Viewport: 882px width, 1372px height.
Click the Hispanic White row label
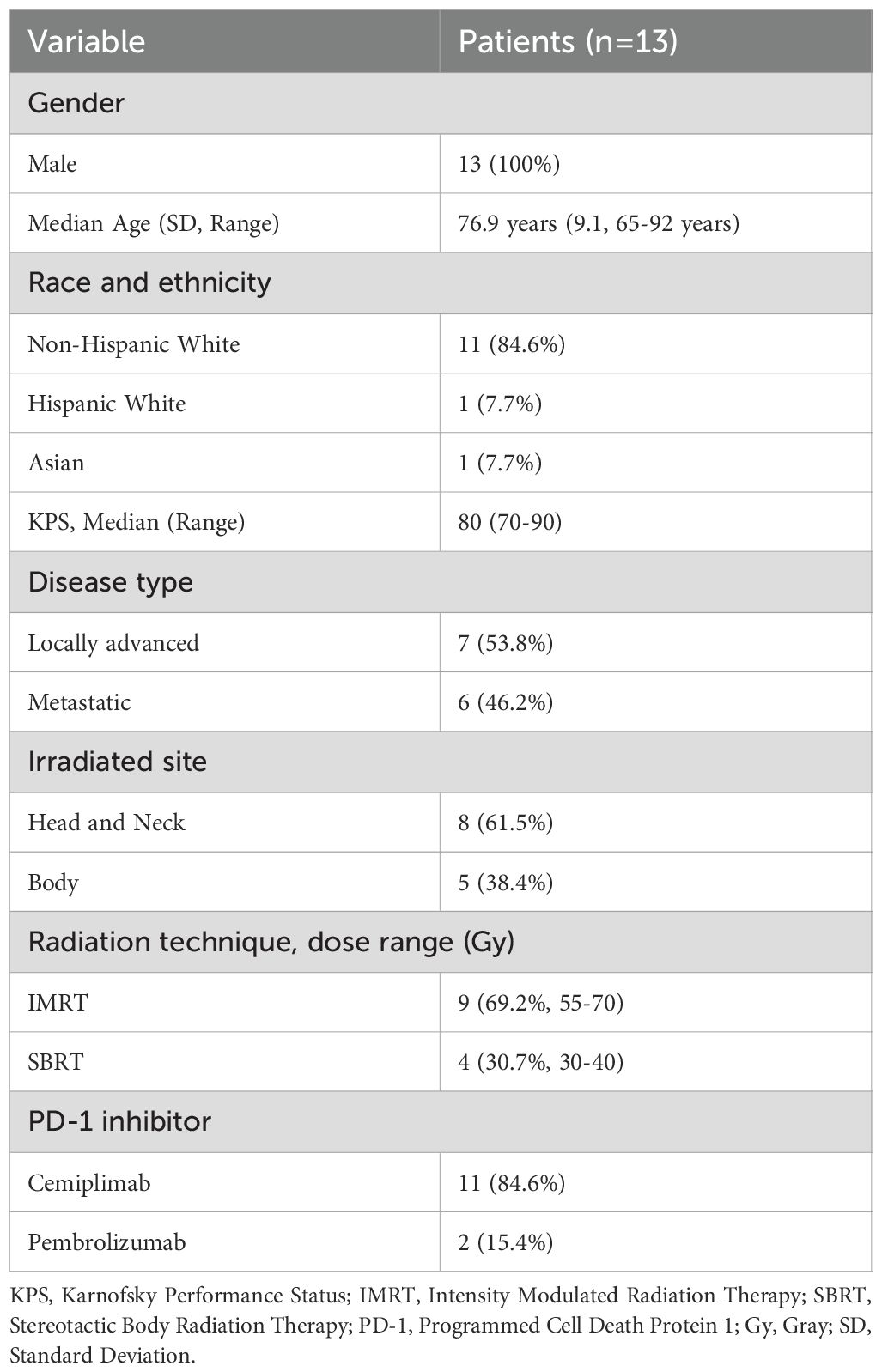(x=106, y=403)
